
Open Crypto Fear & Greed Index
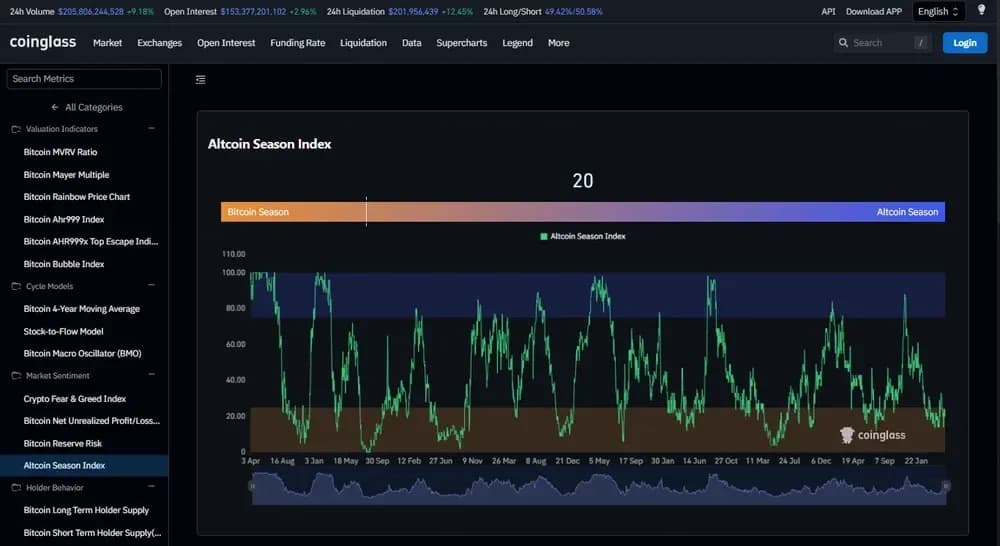75,399
